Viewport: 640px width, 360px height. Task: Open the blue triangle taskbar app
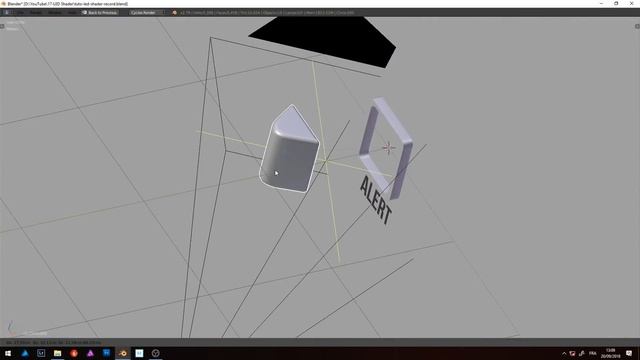(25, 353)
